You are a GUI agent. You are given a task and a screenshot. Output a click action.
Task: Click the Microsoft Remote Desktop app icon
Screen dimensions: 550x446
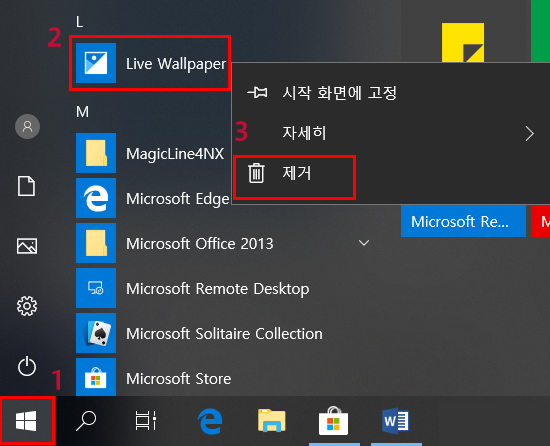[x=96, y=288]
